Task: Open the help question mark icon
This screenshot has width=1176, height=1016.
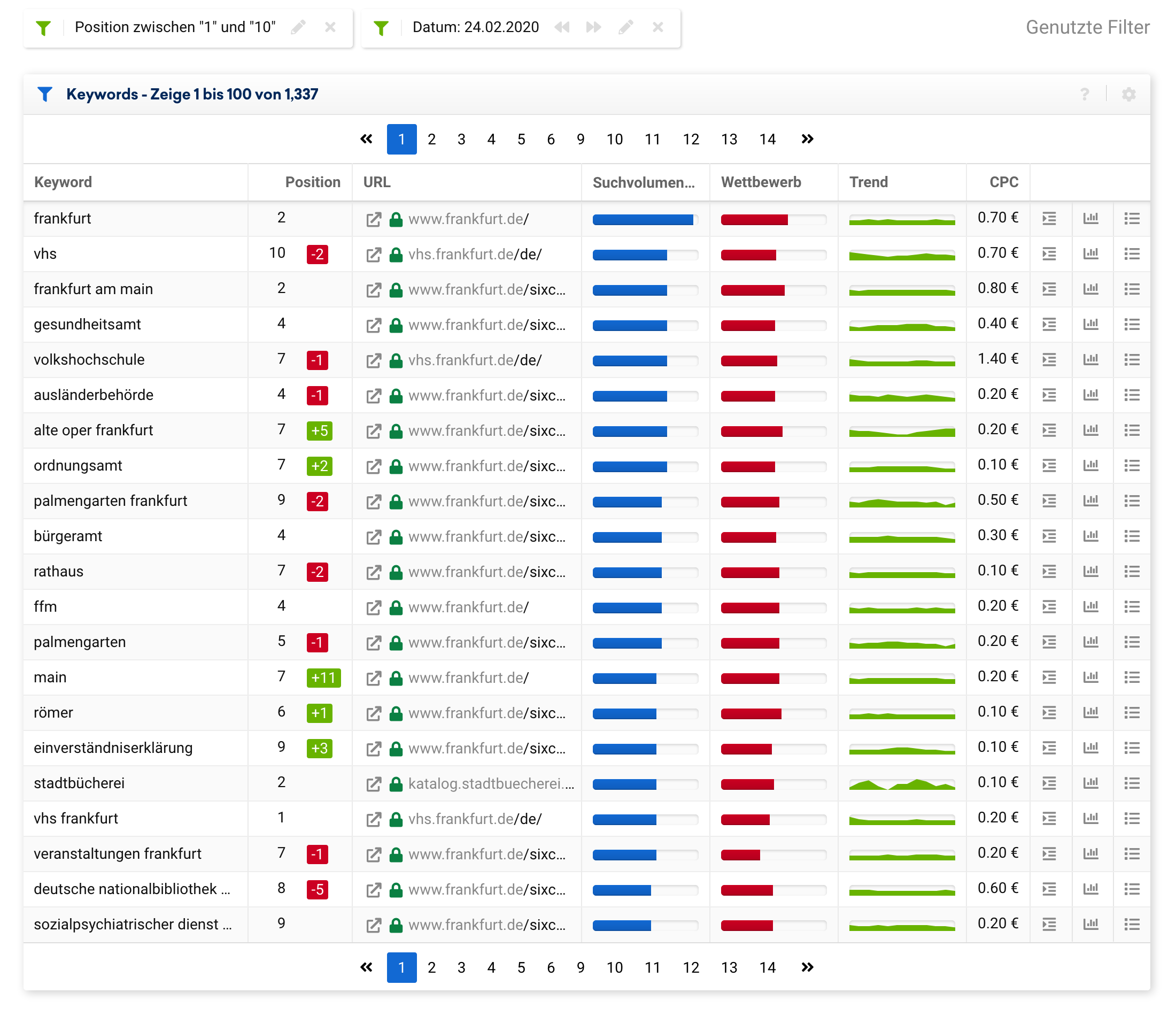Action: (1085, 94)
